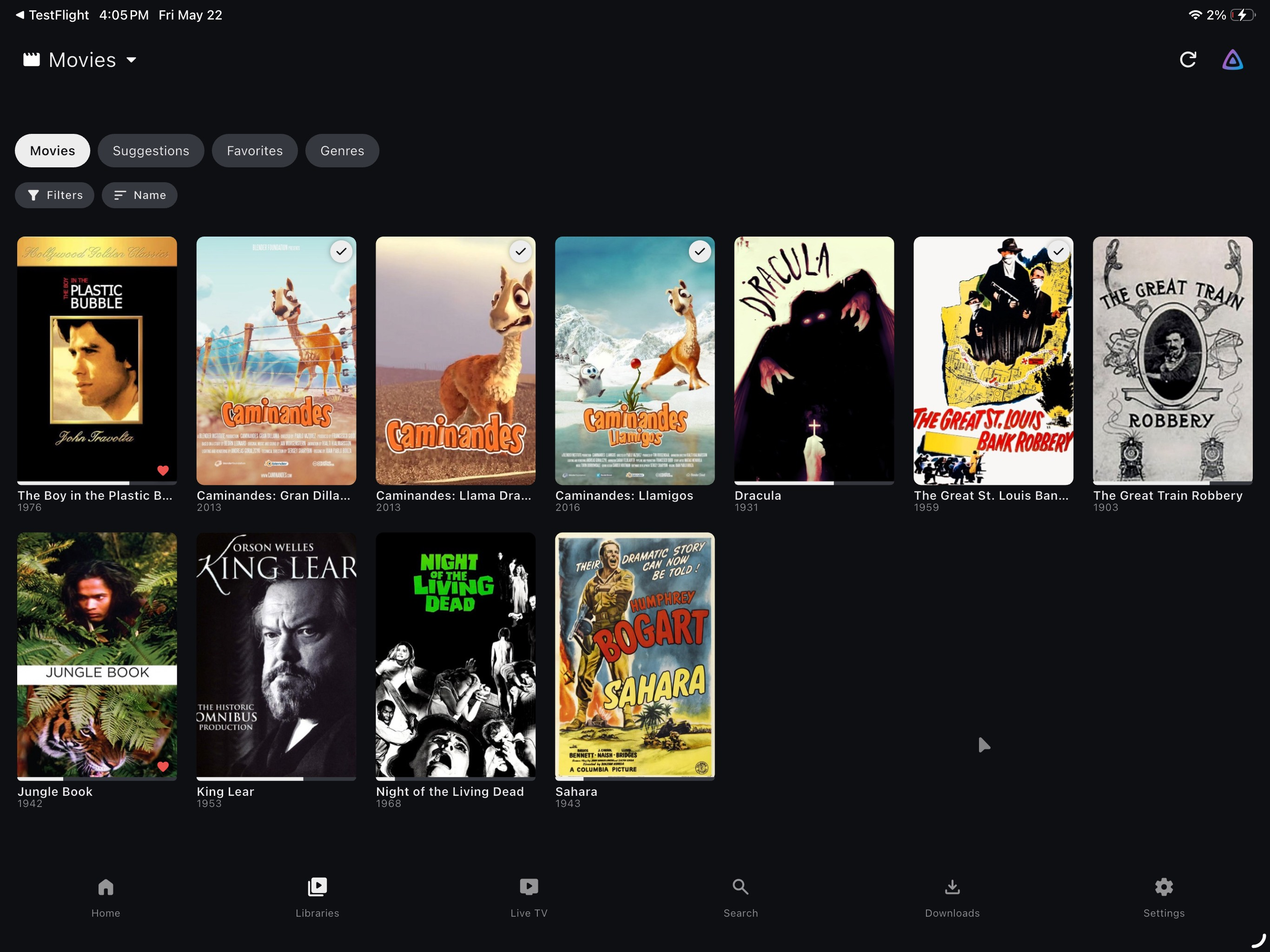Open the Jellyfin logo user menu
Screen dimensions: 1270x952
[x=1233, y=59]
